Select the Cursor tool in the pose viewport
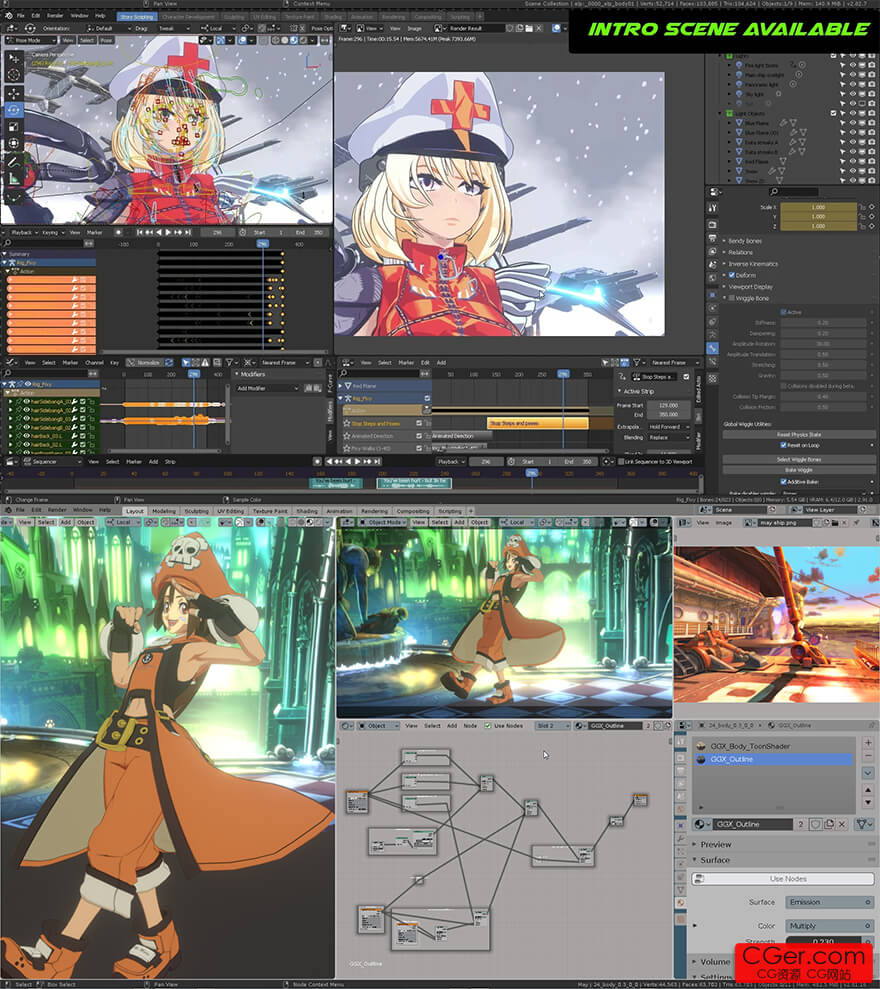This screenshot has width=880, height=989. point(13,74)
